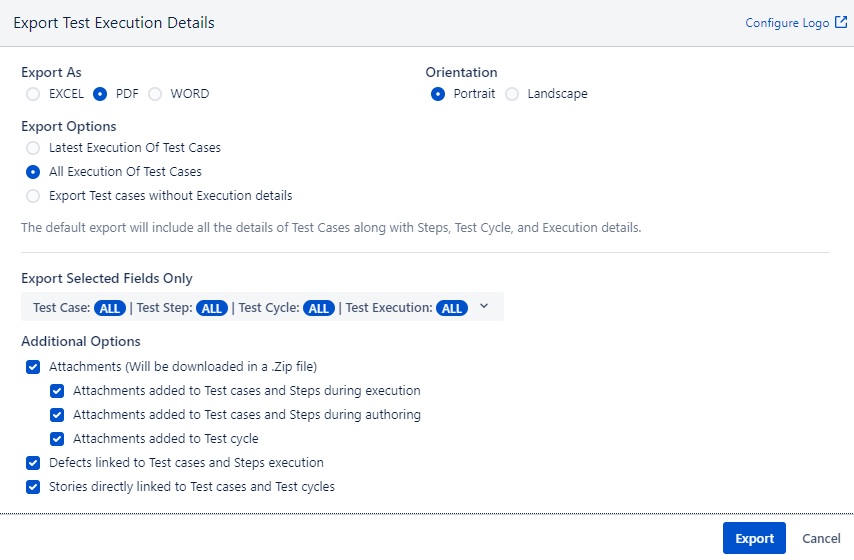Expand the selected fields chevron
The height and width of the screenshot is (560, 854).
click(x=484, y=306)
